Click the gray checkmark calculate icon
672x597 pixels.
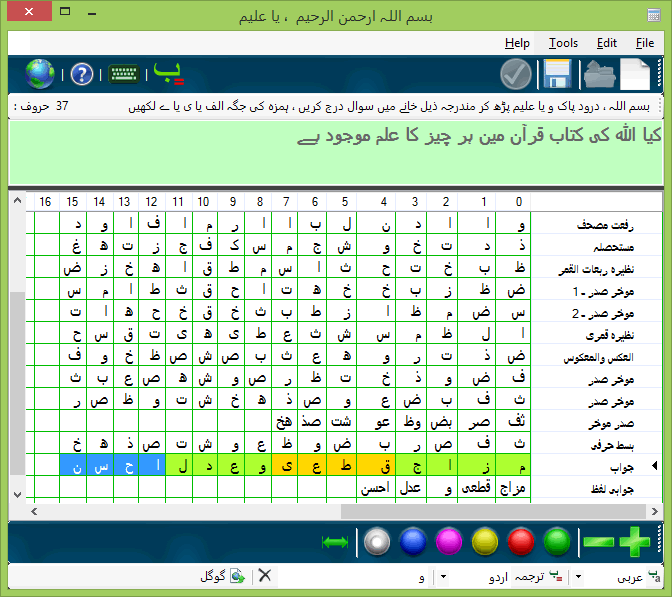[x=516, y=74]
